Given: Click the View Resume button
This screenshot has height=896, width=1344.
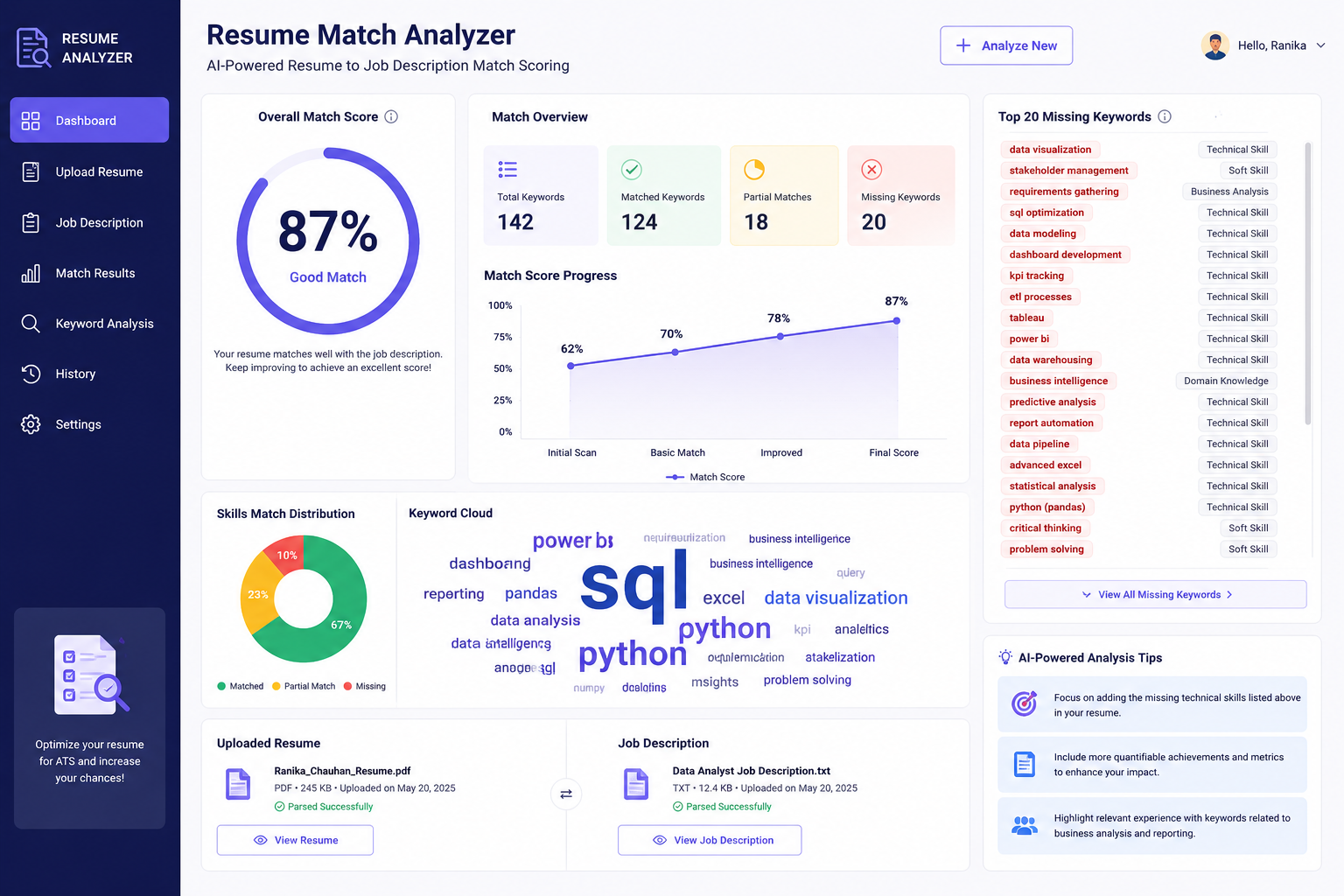Looking at the screenshot, I should point(295,840).
